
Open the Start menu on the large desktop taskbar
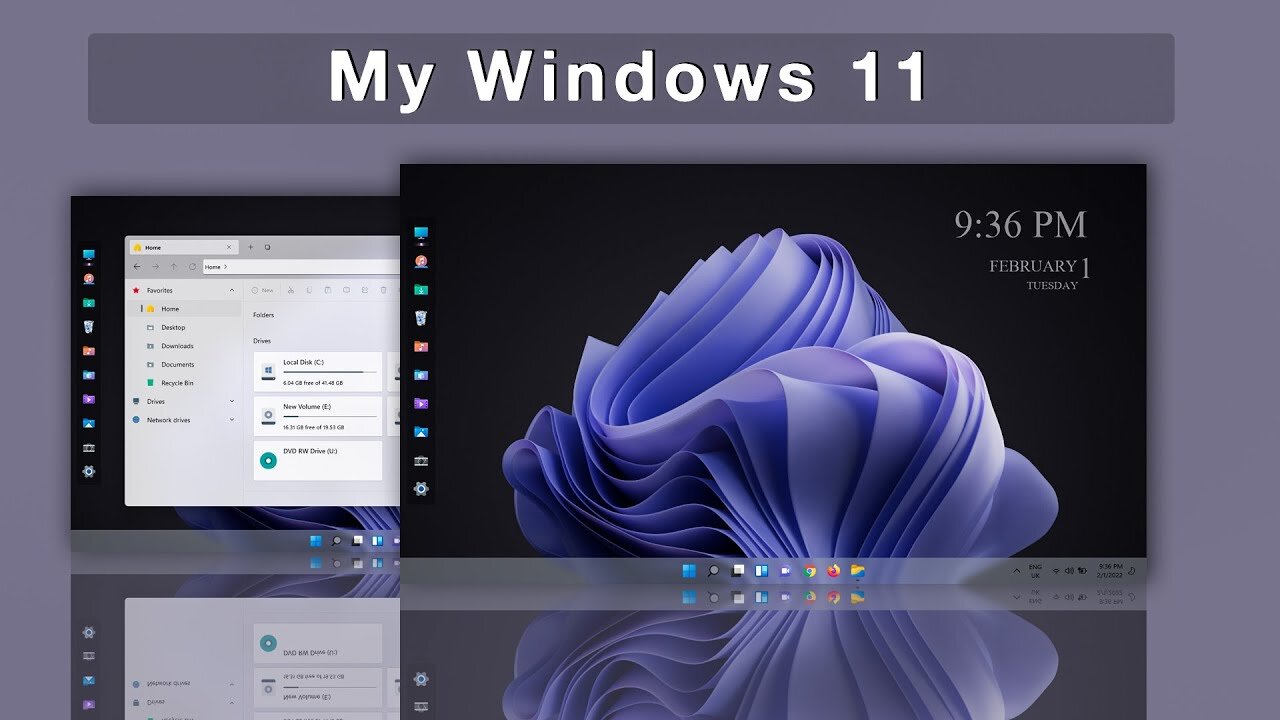point(689,571)
